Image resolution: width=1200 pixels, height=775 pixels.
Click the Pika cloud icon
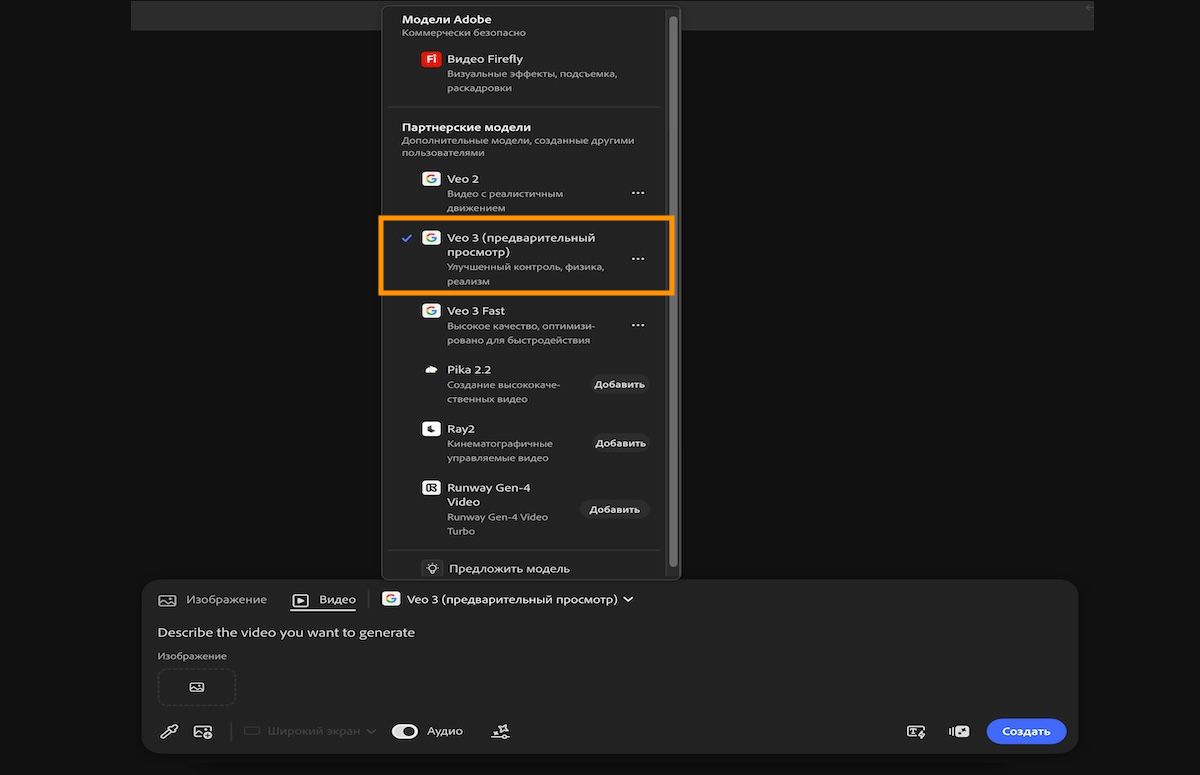coord(431,370)
